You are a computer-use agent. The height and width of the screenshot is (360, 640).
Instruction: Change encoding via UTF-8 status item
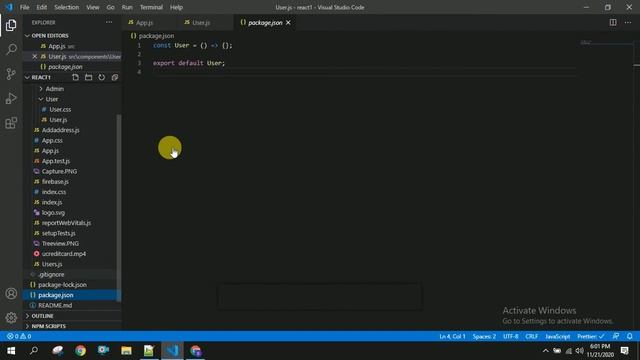(510, 336)
